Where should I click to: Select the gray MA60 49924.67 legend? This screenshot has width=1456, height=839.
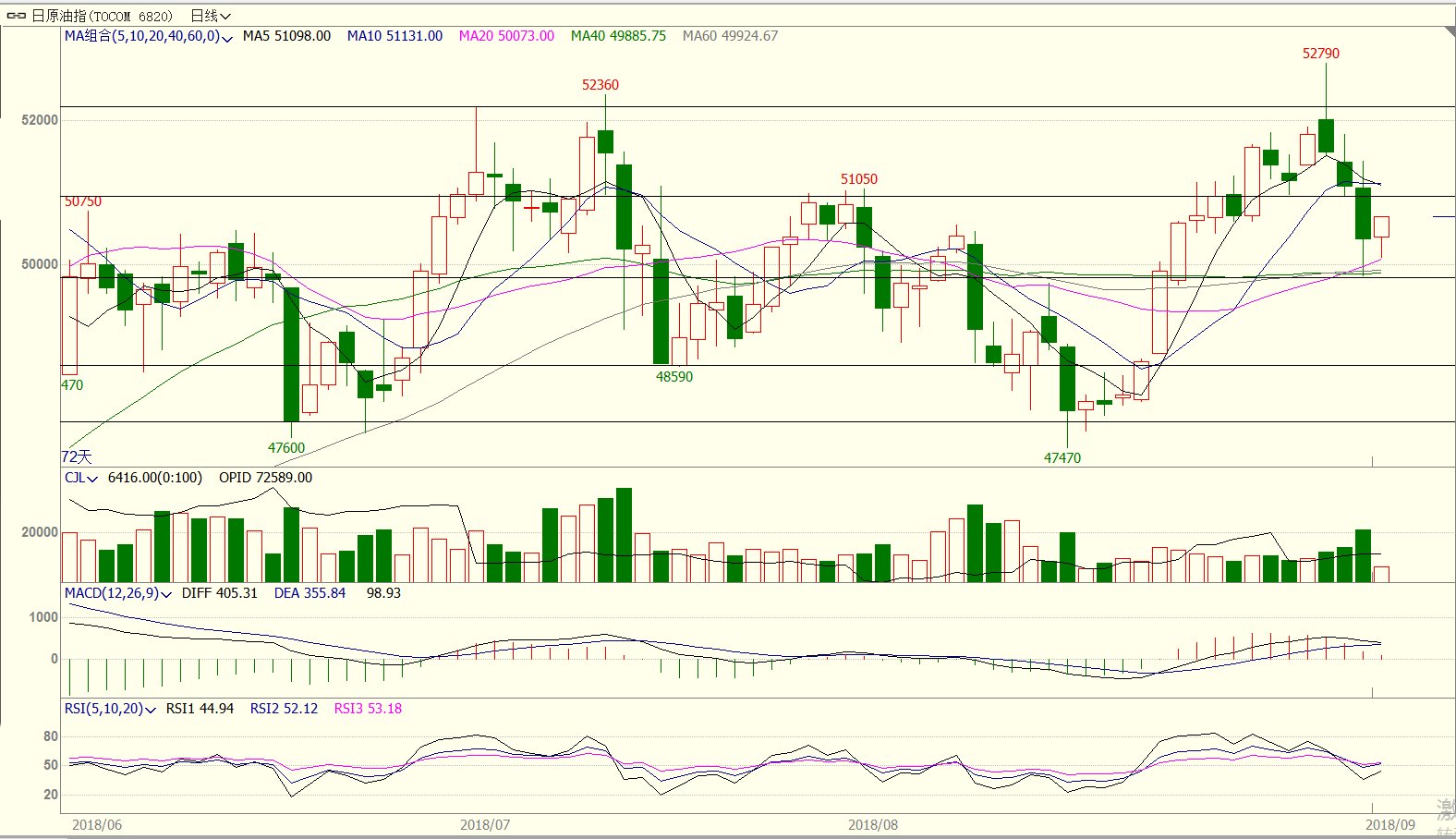tap(730, 36)
